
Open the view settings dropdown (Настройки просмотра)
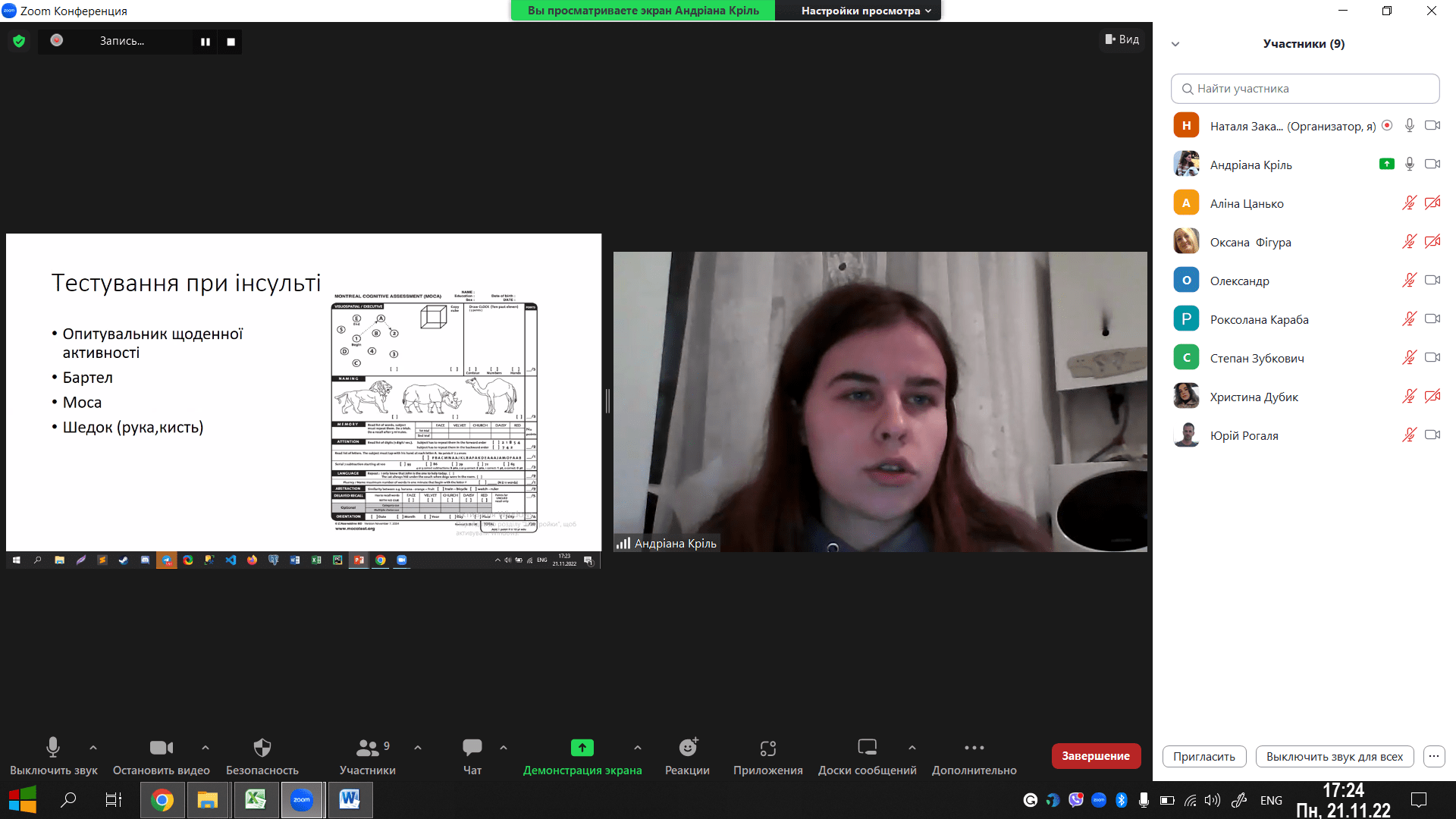(865, 11)
